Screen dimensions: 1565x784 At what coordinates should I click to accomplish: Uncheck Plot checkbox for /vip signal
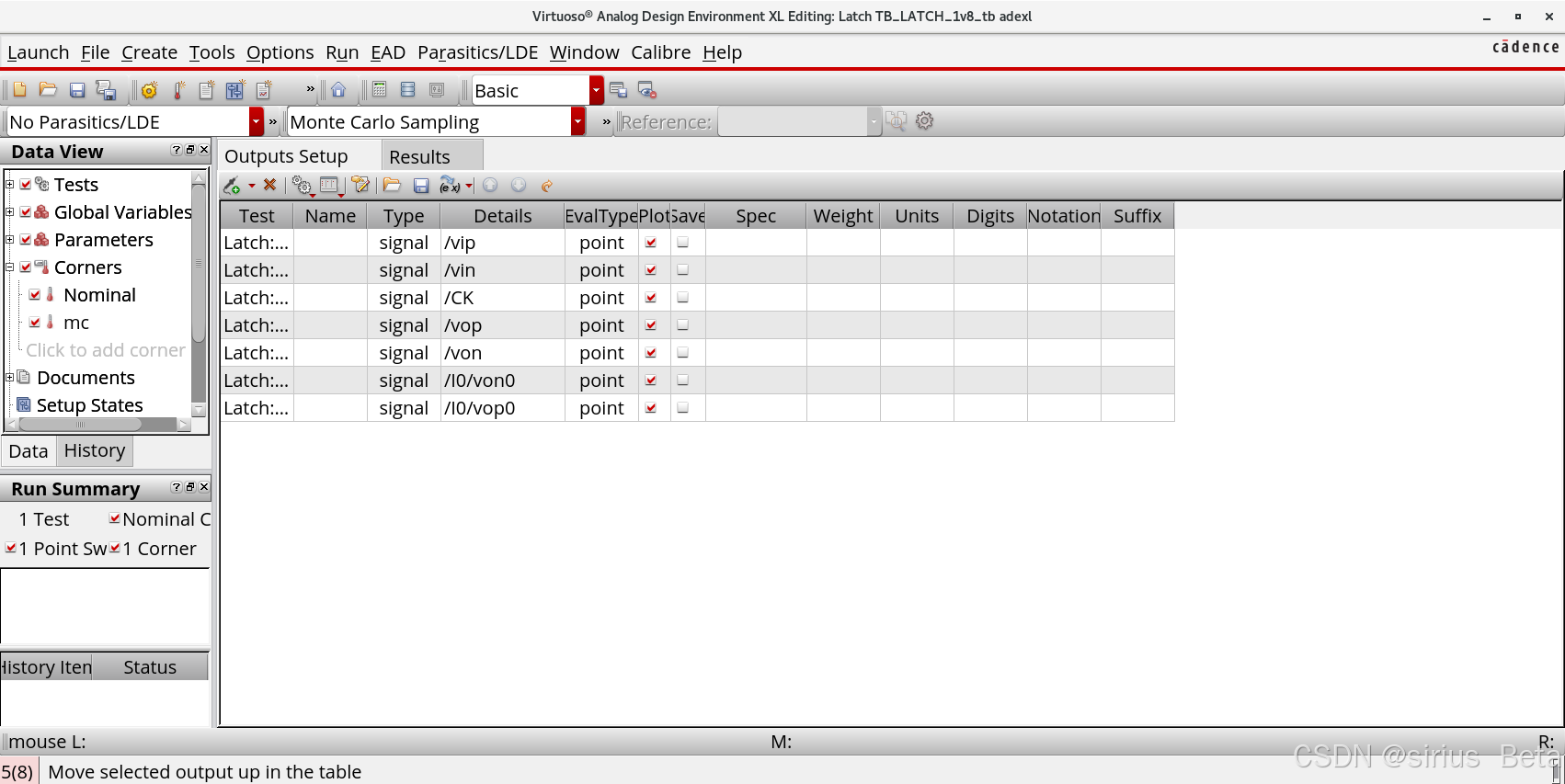[651, 243]
